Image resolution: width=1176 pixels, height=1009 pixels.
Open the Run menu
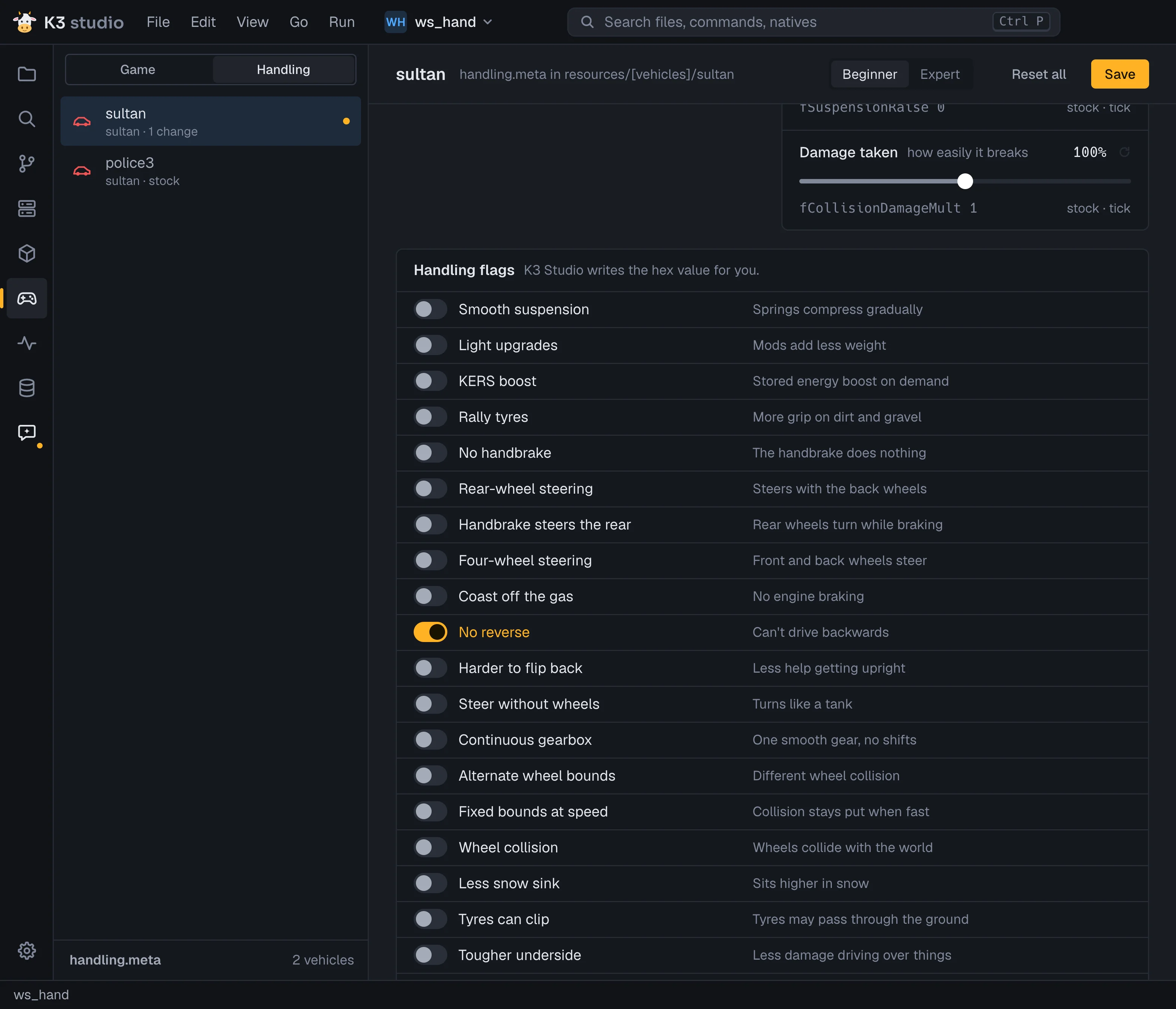[x=342, y=22]
